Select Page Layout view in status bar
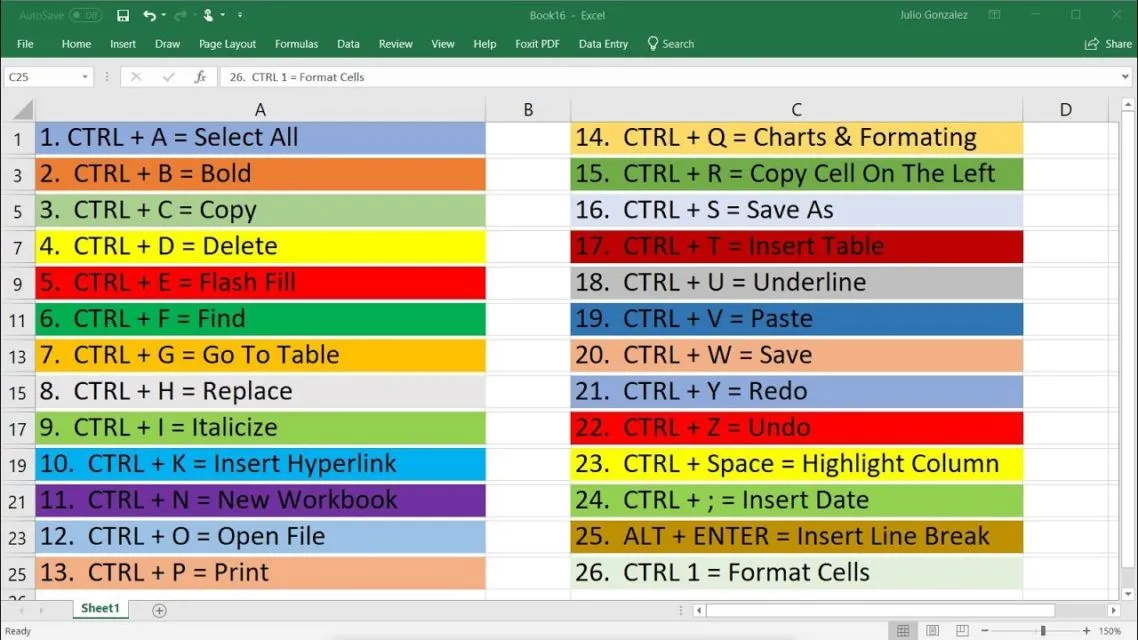The image size is (1138, 640). 932,630
